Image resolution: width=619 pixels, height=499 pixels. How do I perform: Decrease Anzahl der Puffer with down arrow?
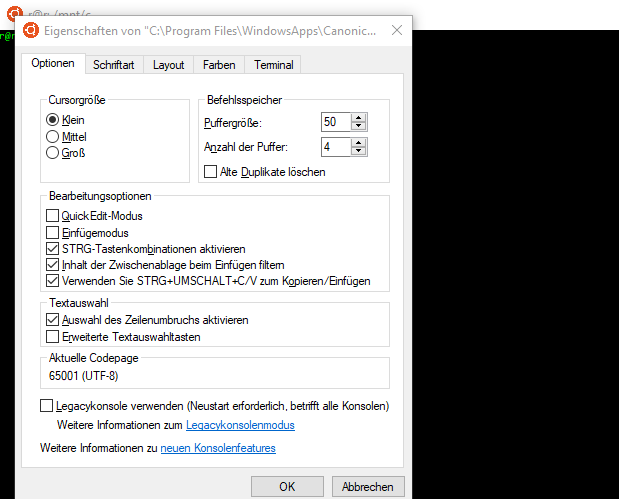pos(358,151)
